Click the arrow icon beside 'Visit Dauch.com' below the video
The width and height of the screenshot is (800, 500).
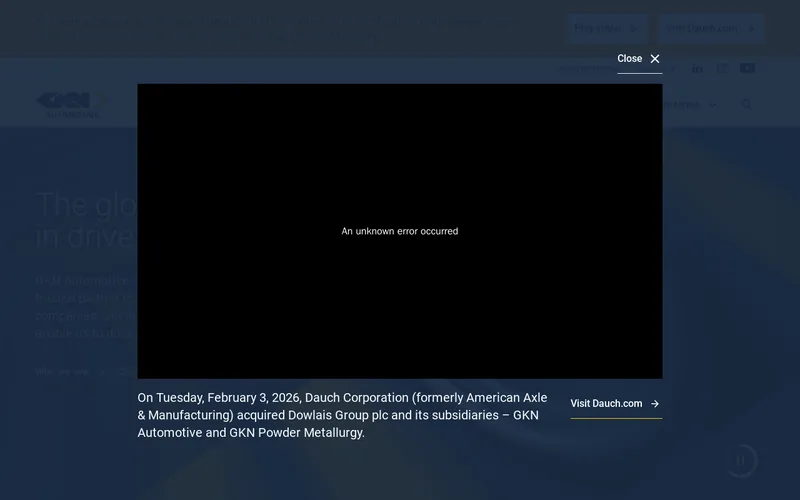pyautogui.click(x=655, y=404)
